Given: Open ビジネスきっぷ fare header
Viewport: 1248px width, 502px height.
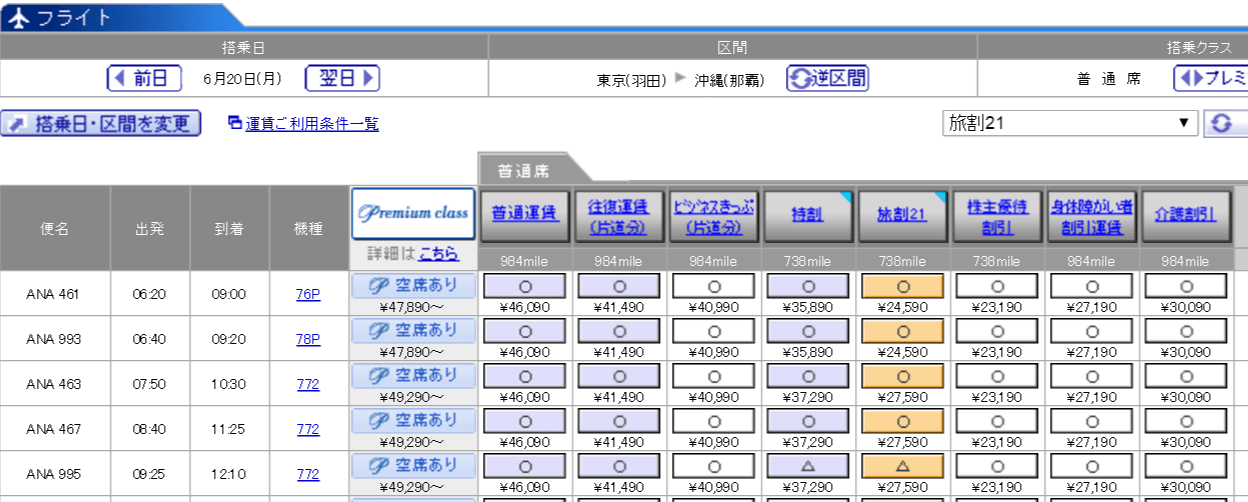Looking at the screenshot, I should click(713, 215).
